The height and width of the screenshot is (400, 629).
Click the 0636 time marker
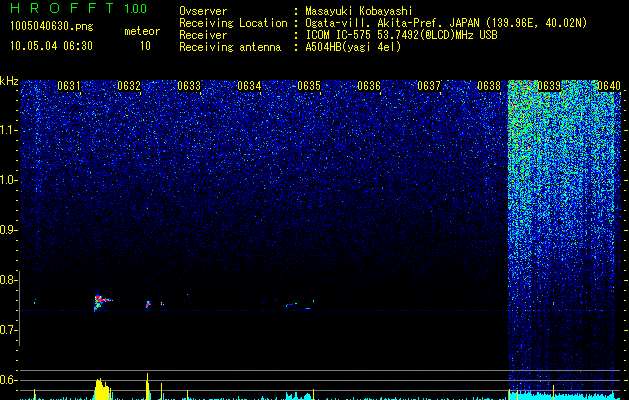click(369, 86)
